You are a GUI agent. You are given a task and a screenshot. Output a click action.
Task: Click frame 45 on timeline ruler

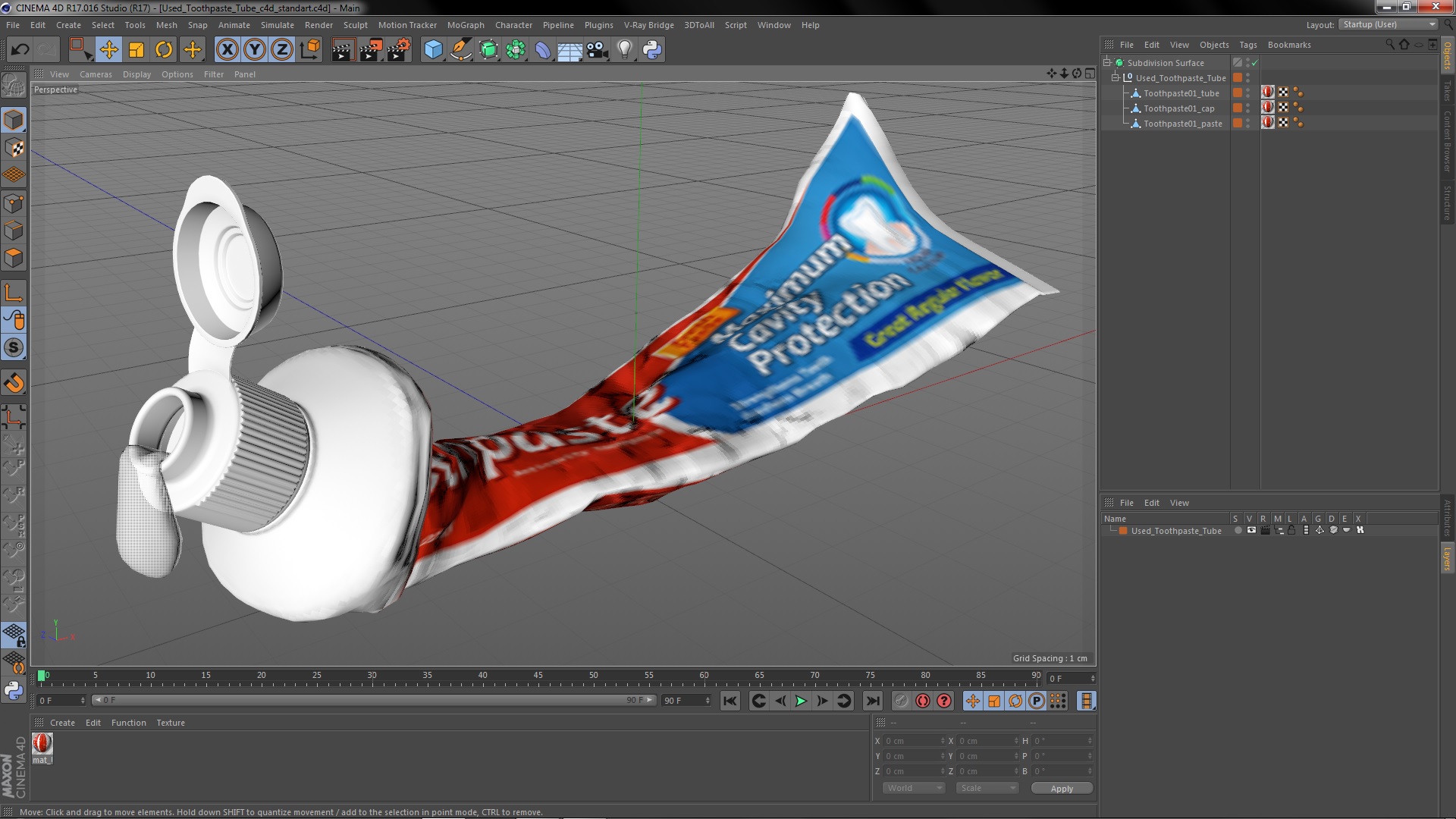tap(538, 676)
